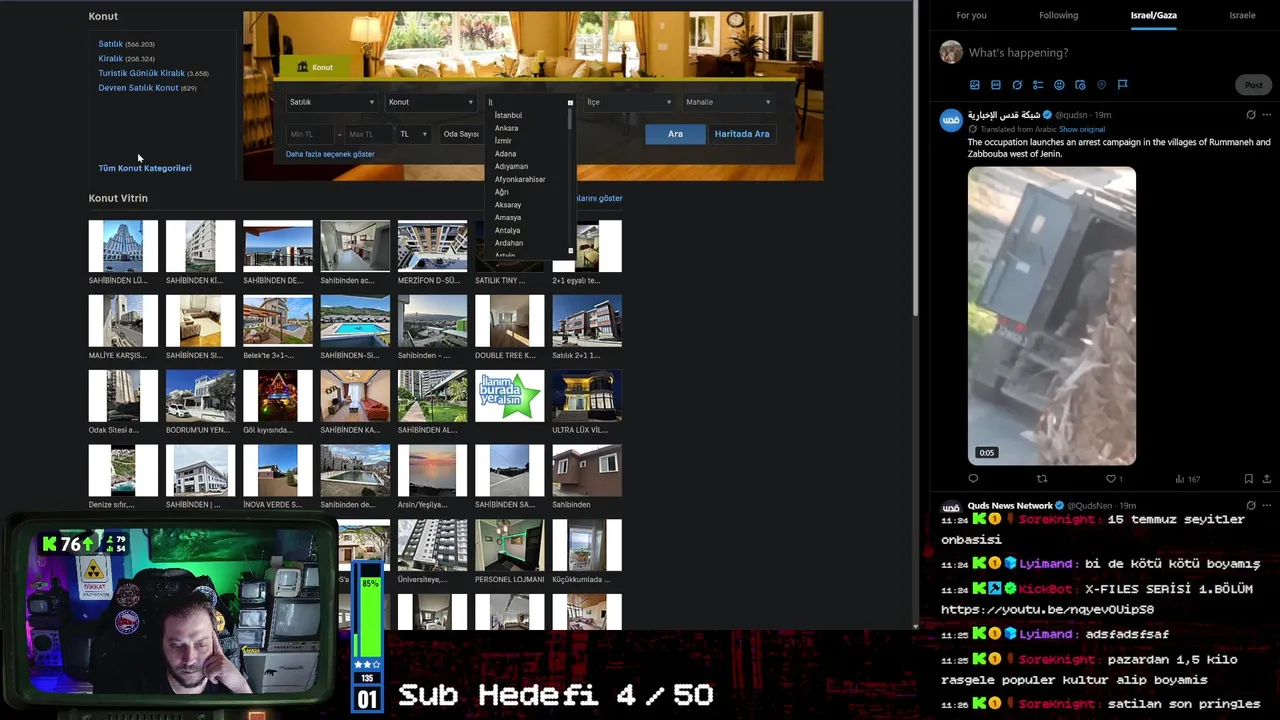Insert a GIF into the post composer
This screenshot has height=720, width=1280.
coord(996,85)
